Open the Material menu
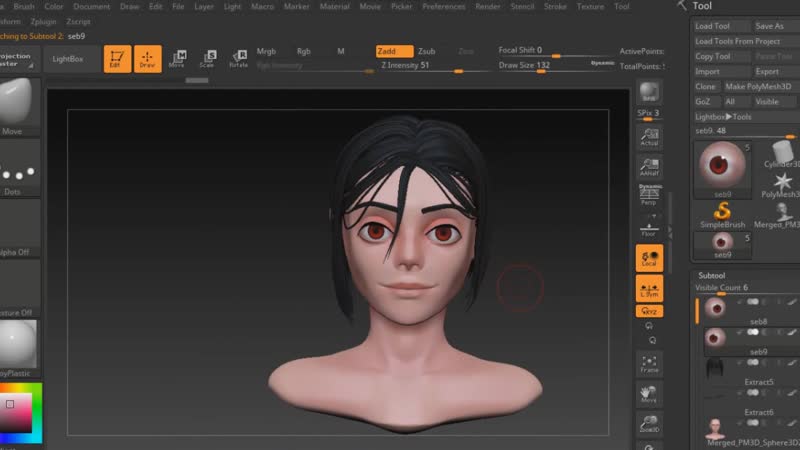This screenshot has width=800, height=450. coord(335,7)
